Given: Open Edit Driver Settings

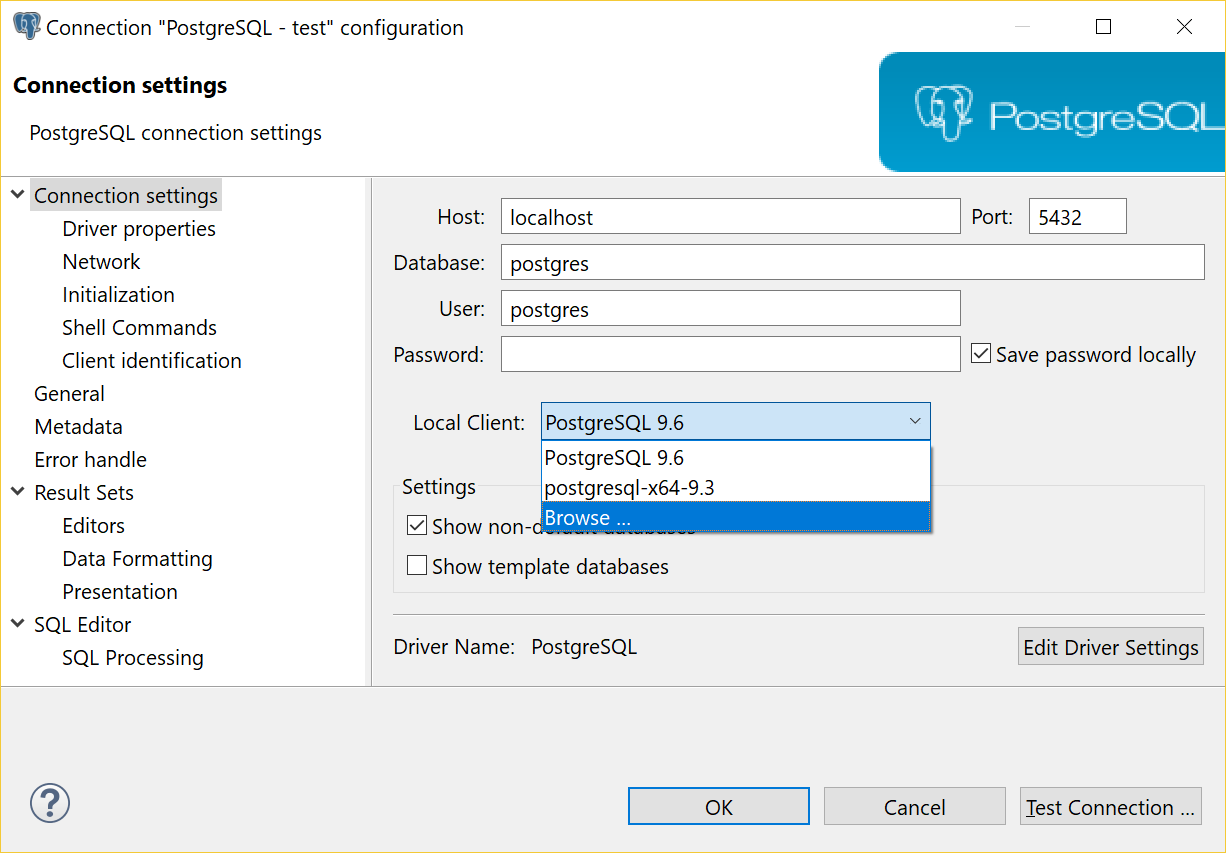Looking at the screenshot, I should 1110,646.
